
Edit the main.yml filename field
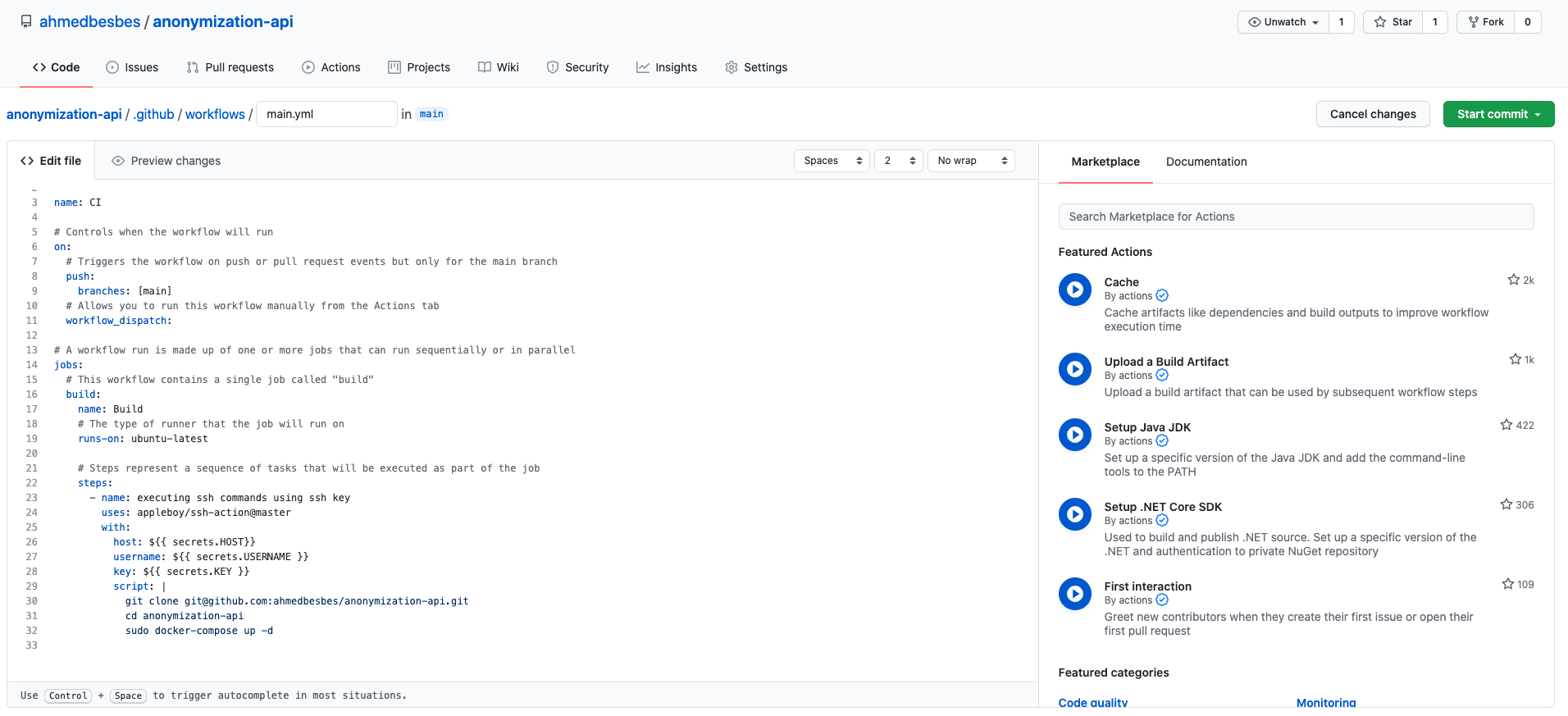pyautogui.click(x=326, y=114)
